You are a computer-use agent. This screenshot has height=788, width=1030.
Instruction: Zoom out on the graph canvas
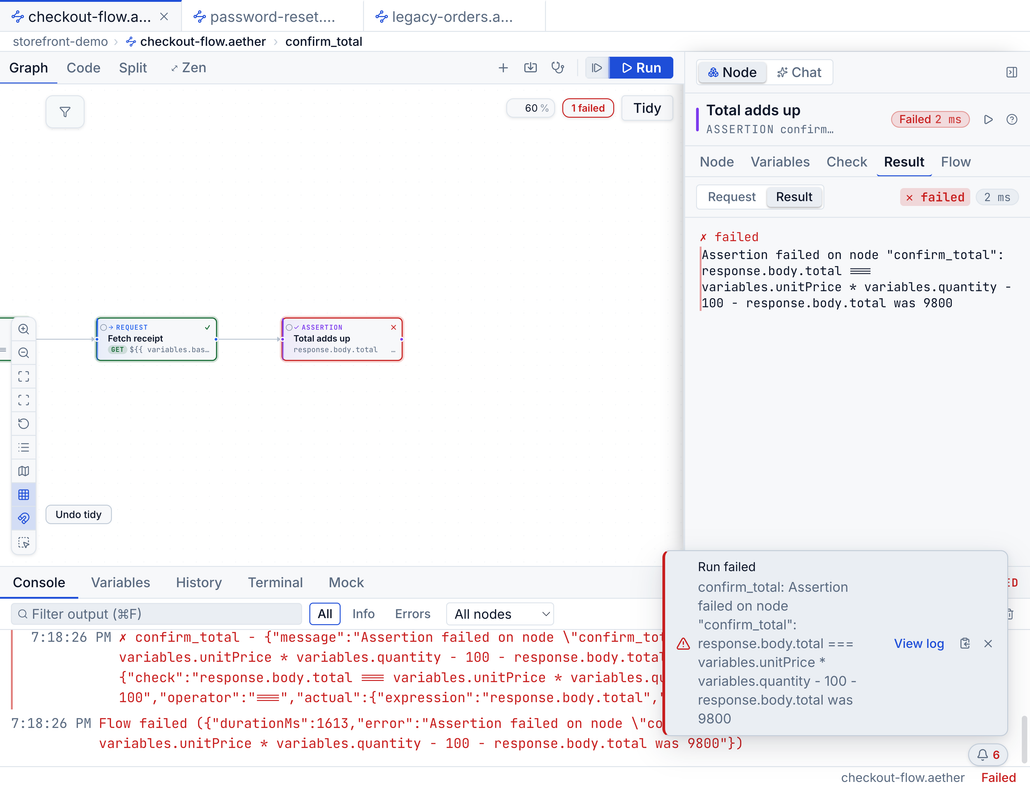point(24,353)
